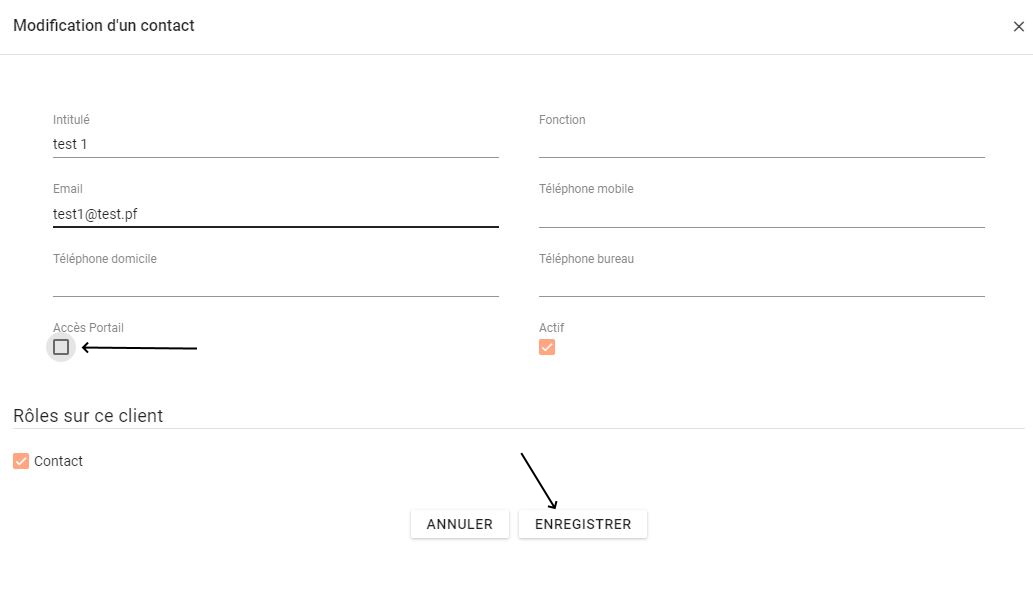
Task: Click the 'Téléphone bureau' field label
Action: [586, 259]
